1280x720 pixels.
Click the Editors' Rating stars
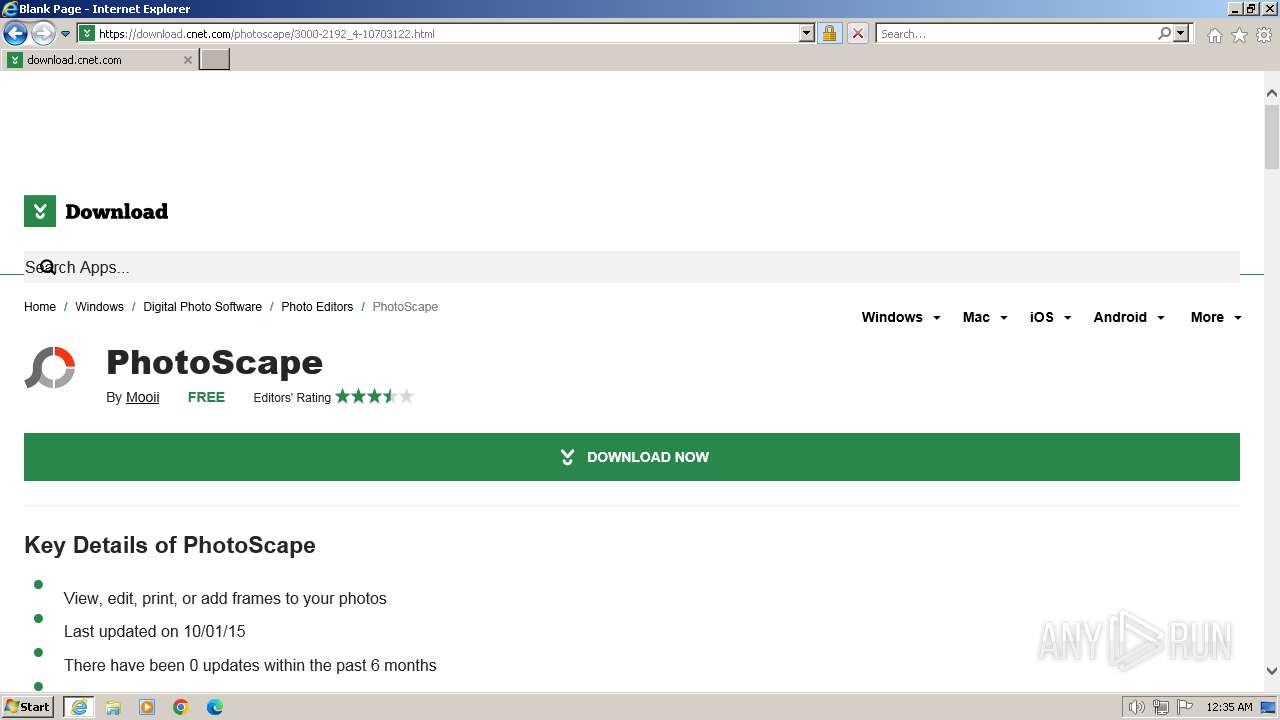click(374, 396)
